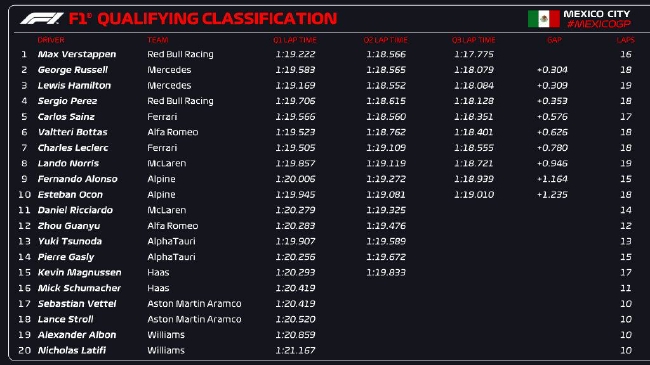Select Sebastian Vettel's Aston Martin Aramco team
The width and height of the screenshot is (650, 365).
coord(194,304)
